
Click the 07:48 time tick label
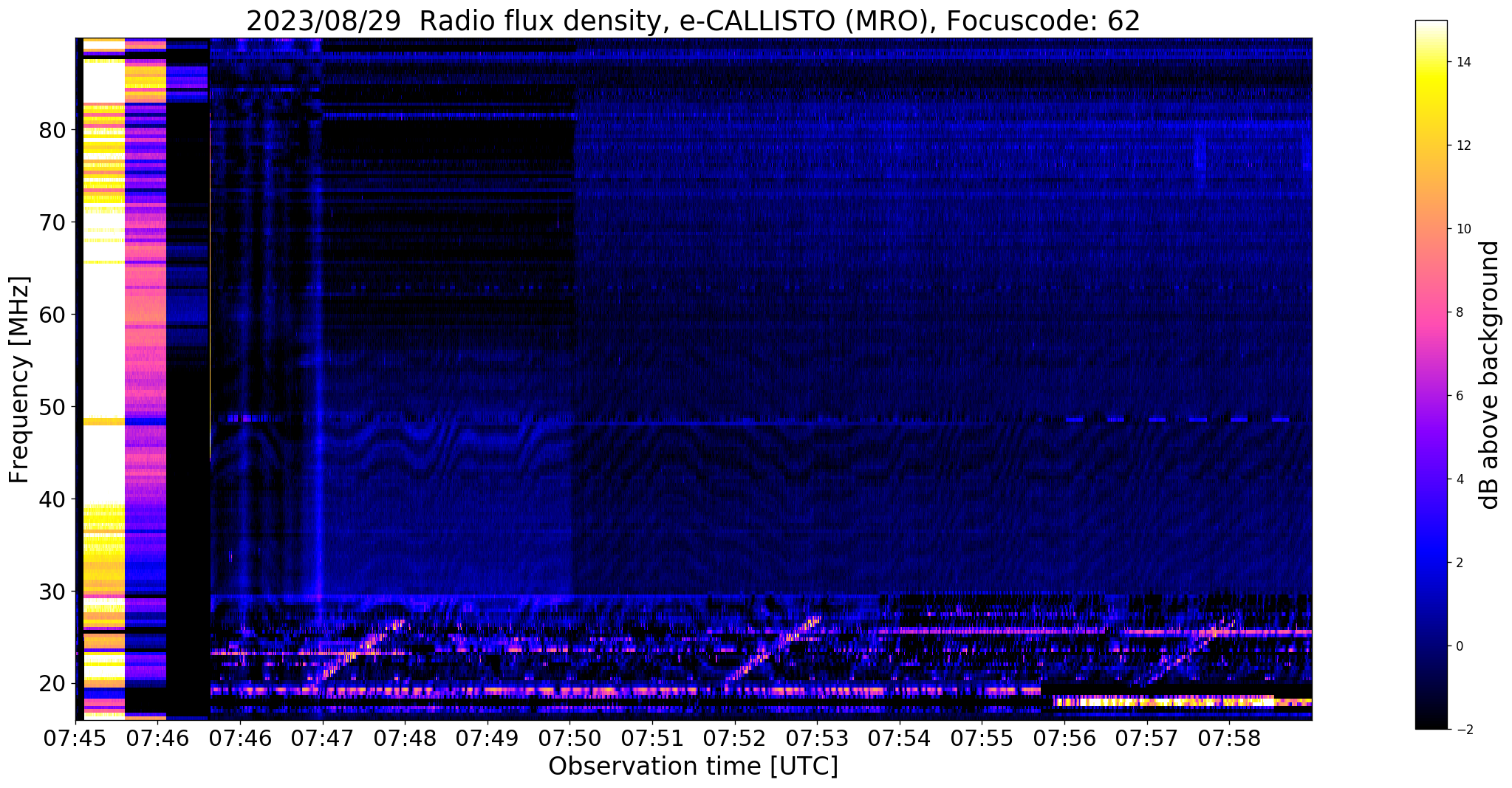[405, 738]
